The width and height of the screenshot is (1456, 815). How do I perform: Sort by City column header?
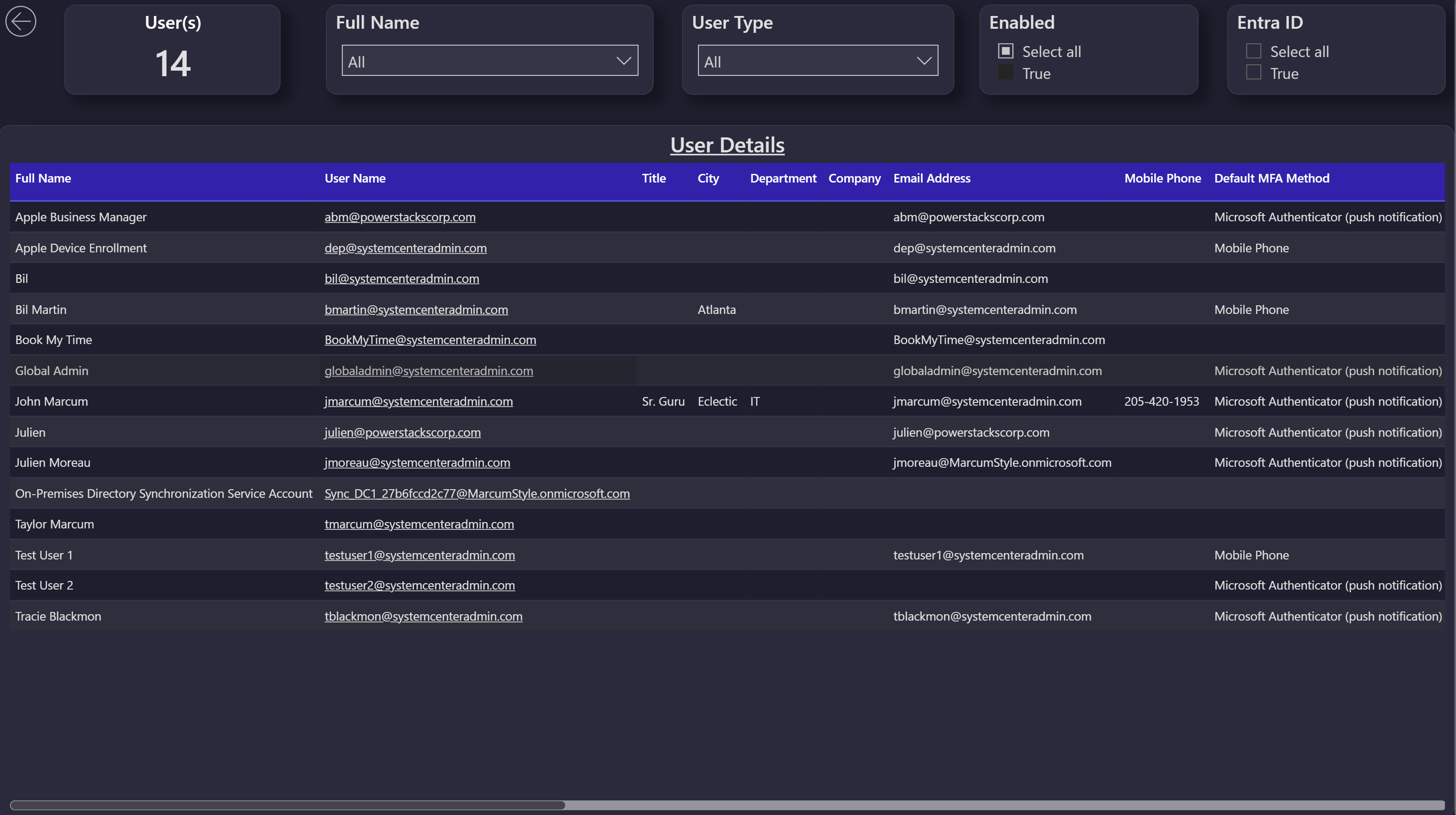click(708, 178)
